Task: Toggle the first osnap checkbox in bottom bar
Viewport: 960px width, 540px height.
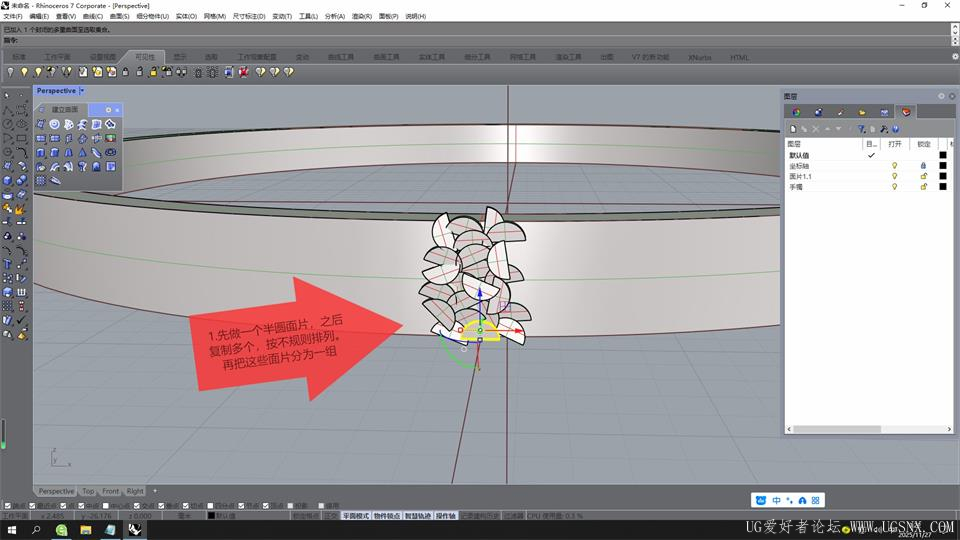Action: tap(7, 505)
